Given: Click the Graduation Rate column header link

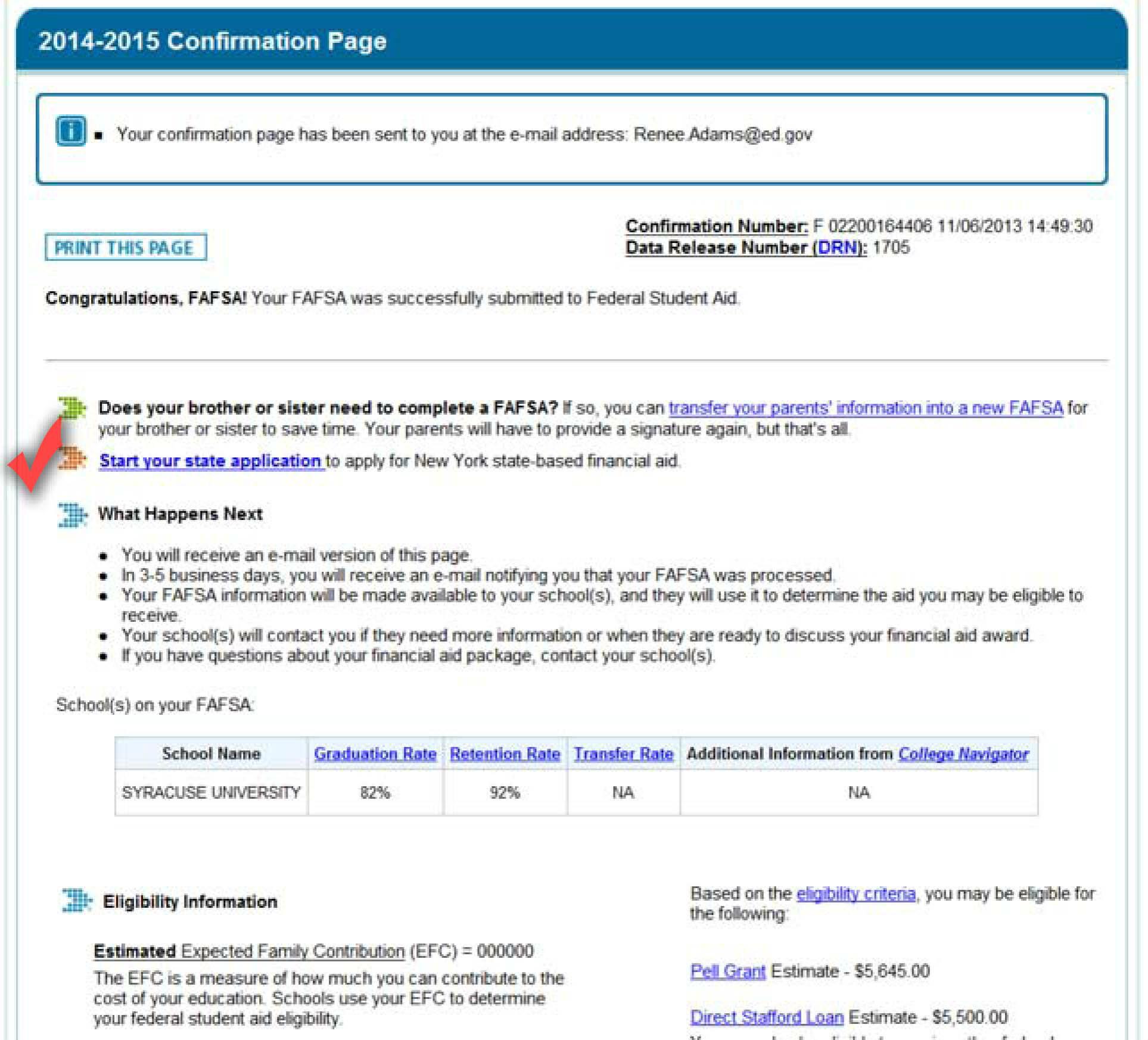Looking at the screenshot, I should pyautogui.click(x=375, y=754).
